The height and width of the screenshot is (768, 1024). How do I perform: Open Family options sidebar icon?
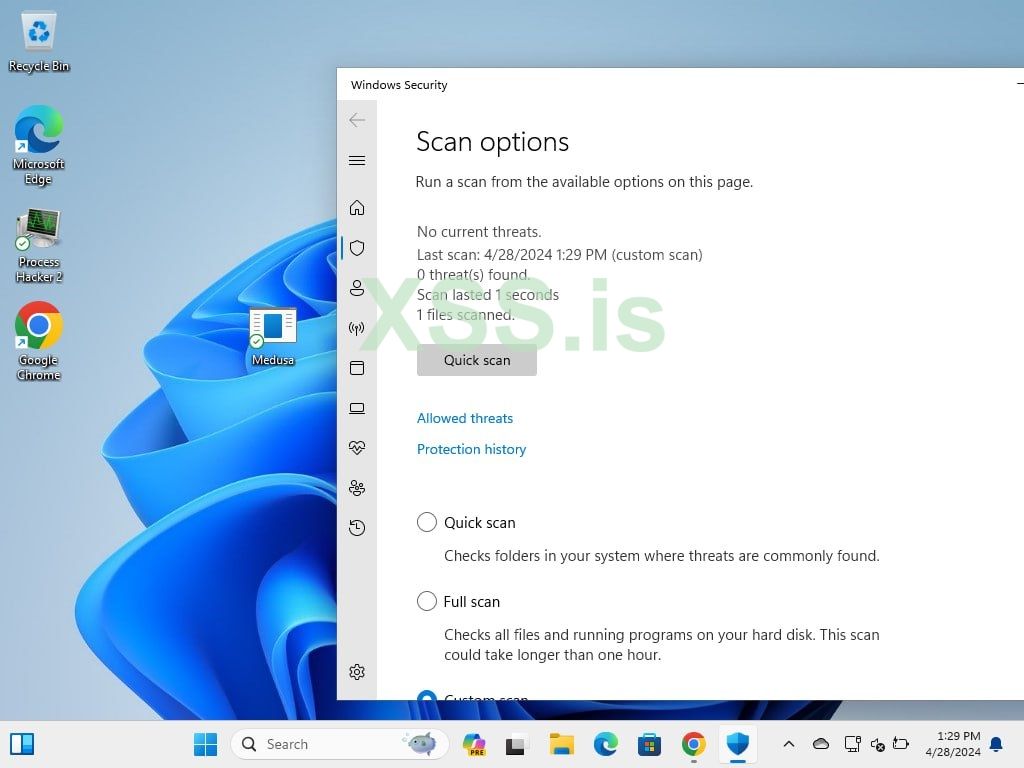click(x=357, y=488)
